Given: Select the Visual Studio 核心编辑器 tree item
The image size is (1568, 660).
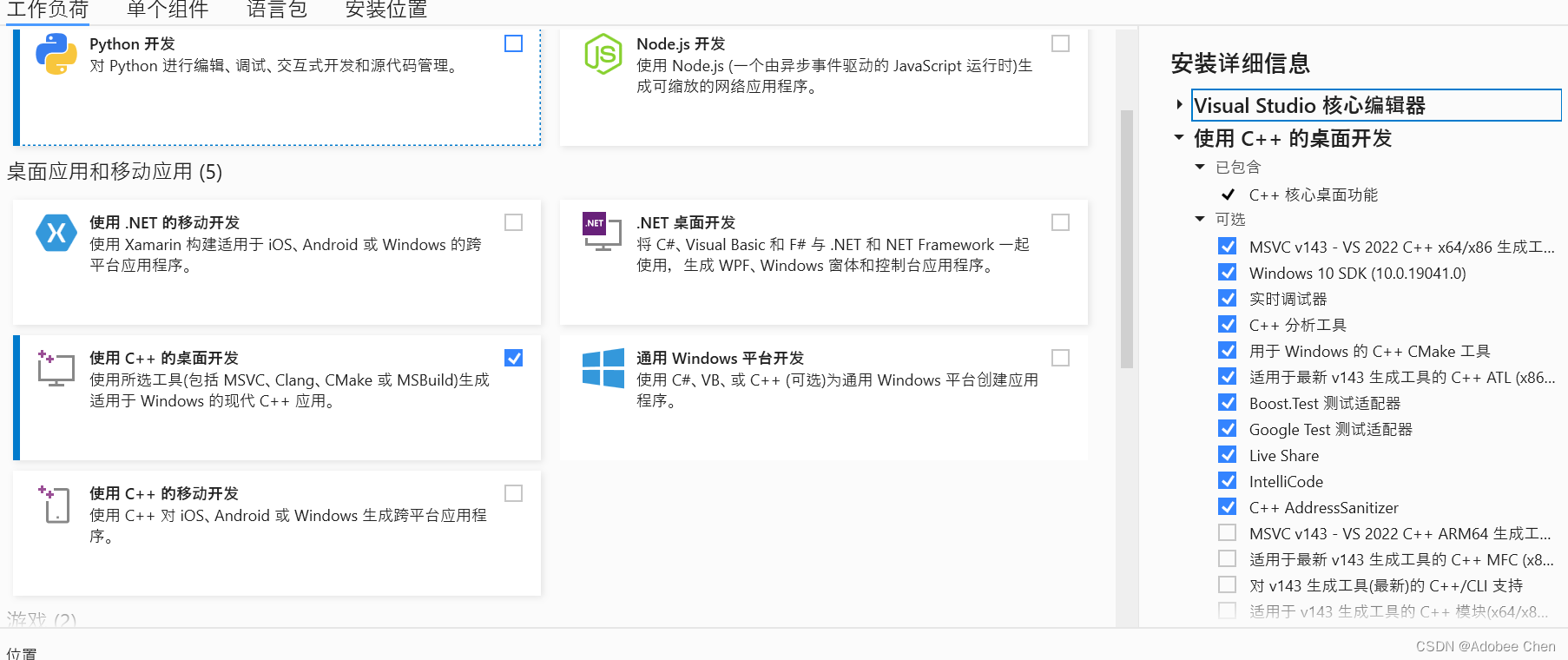Looking at the screenshot, I should [1376, 105].
